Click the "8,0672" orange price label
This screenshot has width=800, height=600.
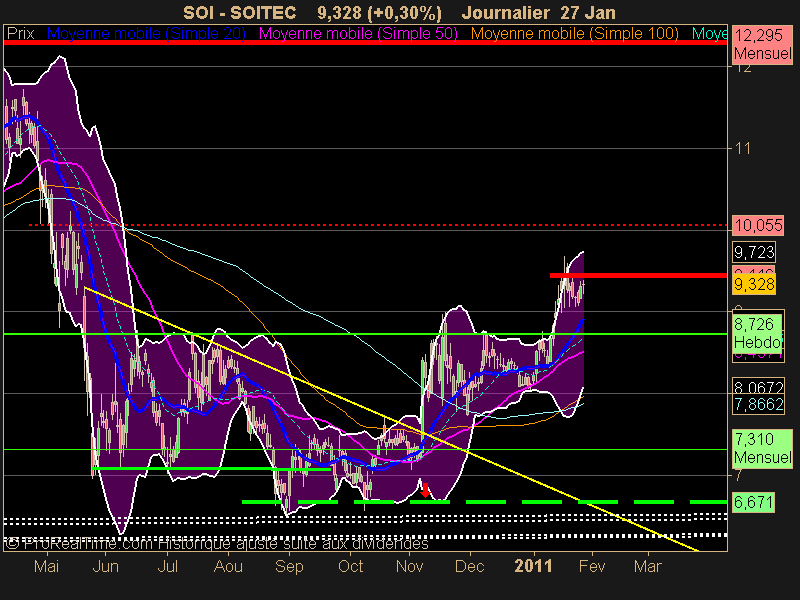coord(758,386)
